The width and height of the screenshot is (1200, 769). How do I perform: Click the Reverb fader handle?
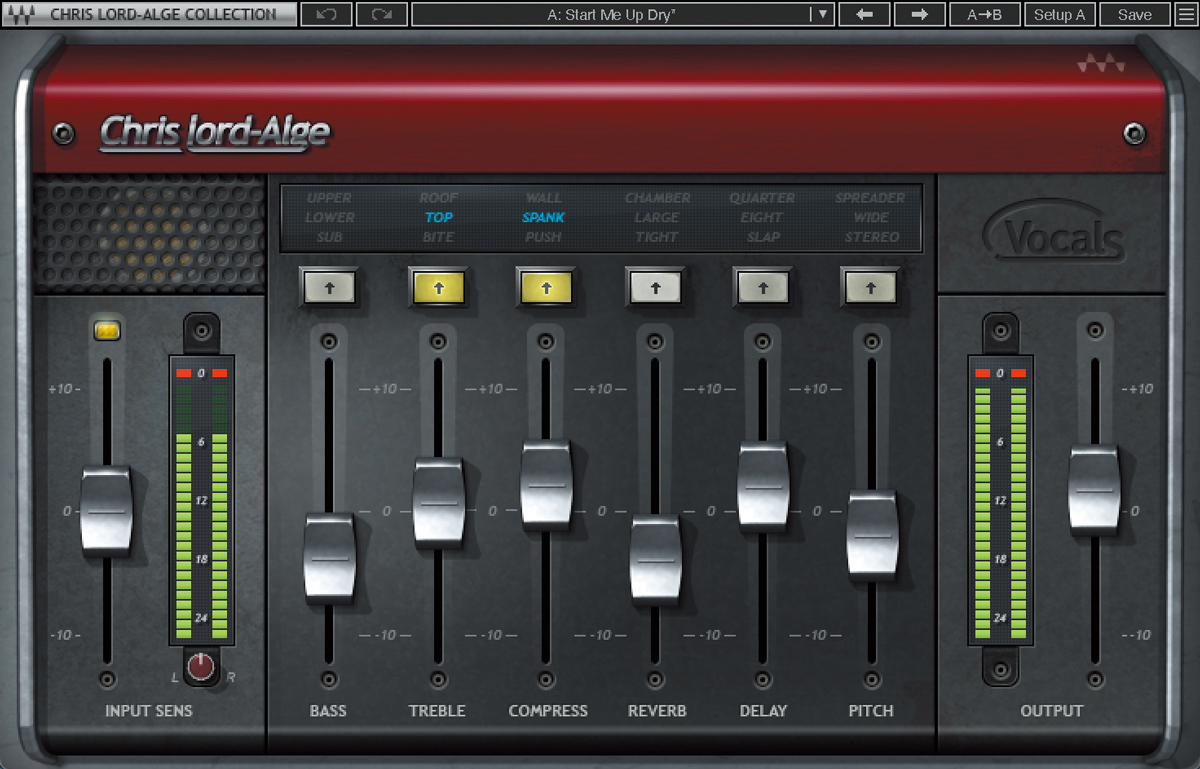click(x=655, y=560)
